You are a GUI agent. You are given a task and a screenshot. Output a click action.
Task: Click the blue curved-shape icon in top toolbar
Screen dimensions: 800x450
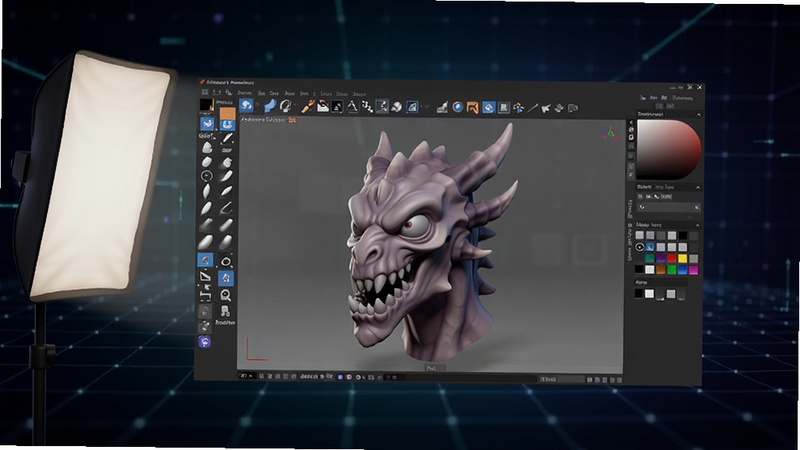pos(270,106)
